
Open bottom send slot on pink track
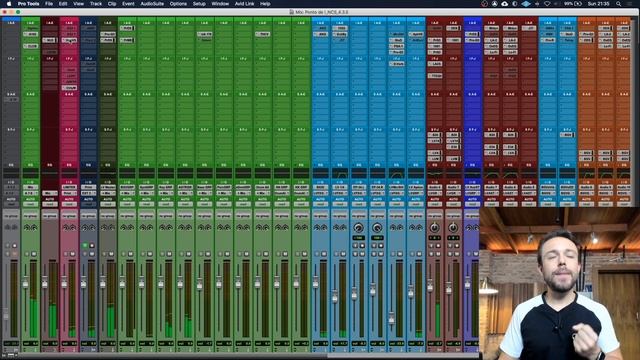click(x=69, y=88)
